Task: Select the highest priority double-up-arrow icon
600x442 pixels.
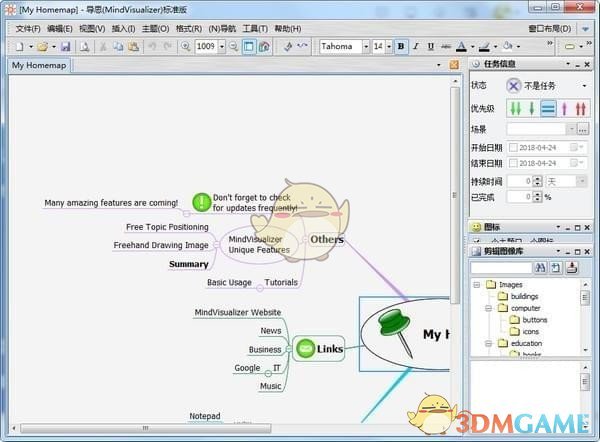Action: tap(581, 108)
